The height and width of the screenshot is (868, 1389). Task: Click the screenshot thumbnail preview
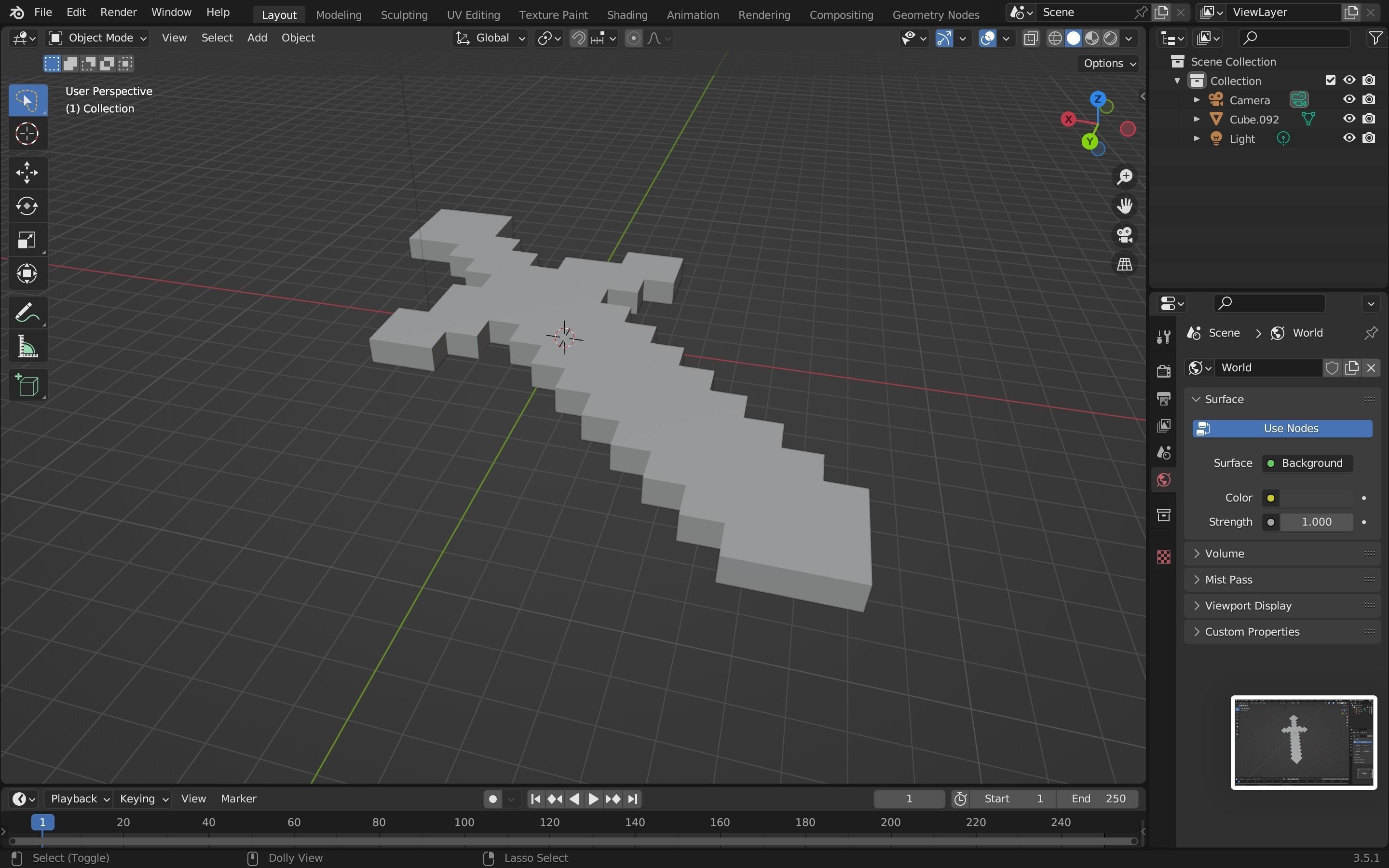point(1304,743)
